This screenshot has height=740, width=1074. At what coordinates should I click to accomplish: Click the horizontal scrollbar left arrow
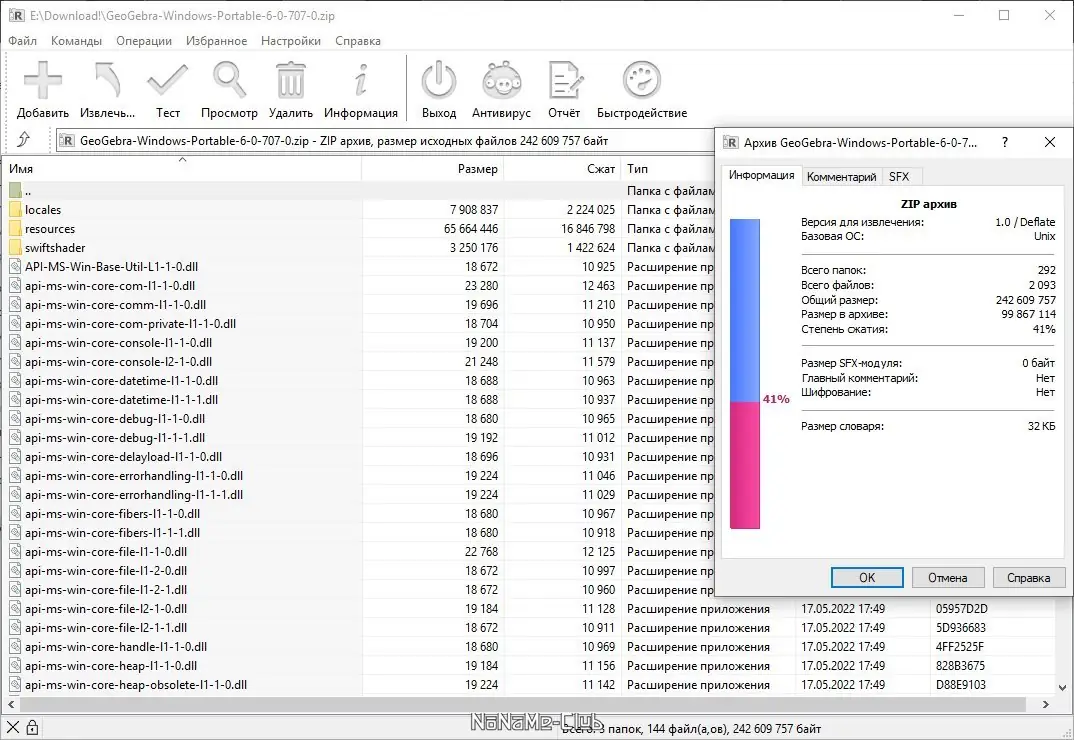(x=11, y=704)
